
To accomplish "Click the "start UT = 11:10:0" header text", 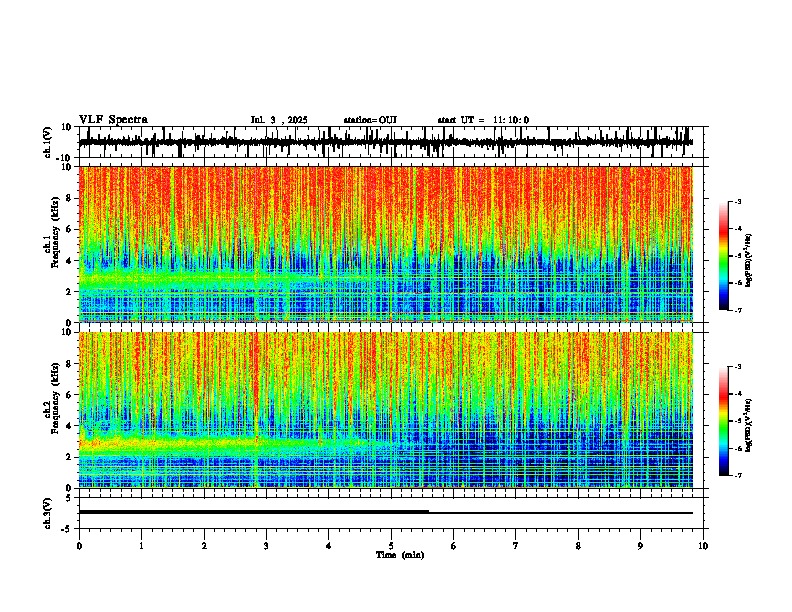I will pyautogui.click(x=483, y=120).
